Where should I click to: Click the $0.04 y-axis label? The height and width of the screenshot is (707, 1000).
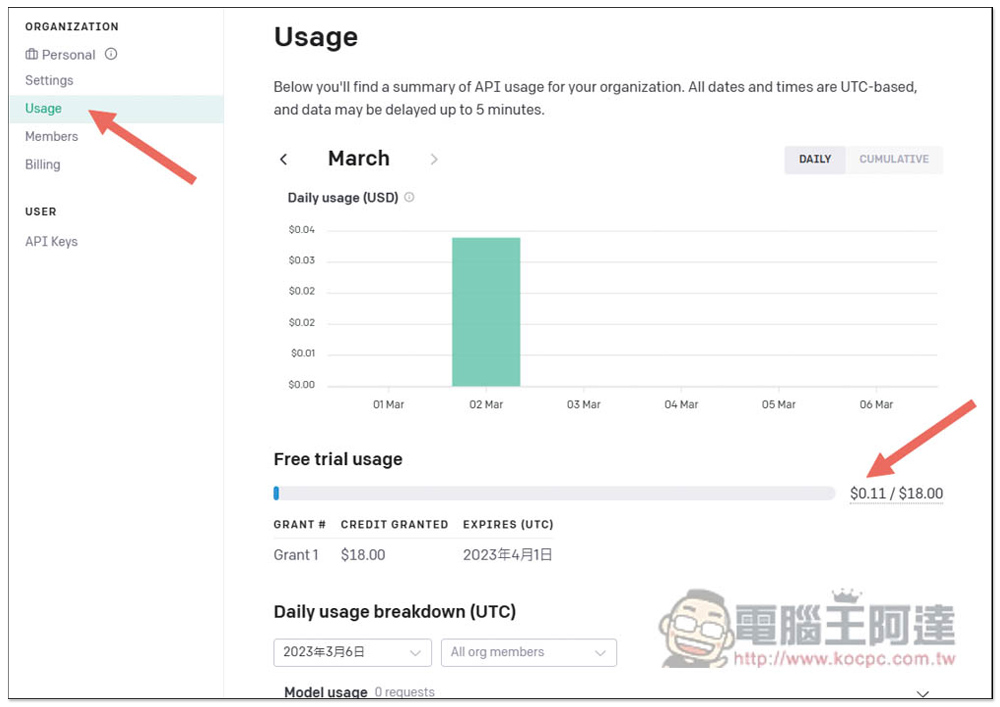click(x=302, y=230)
